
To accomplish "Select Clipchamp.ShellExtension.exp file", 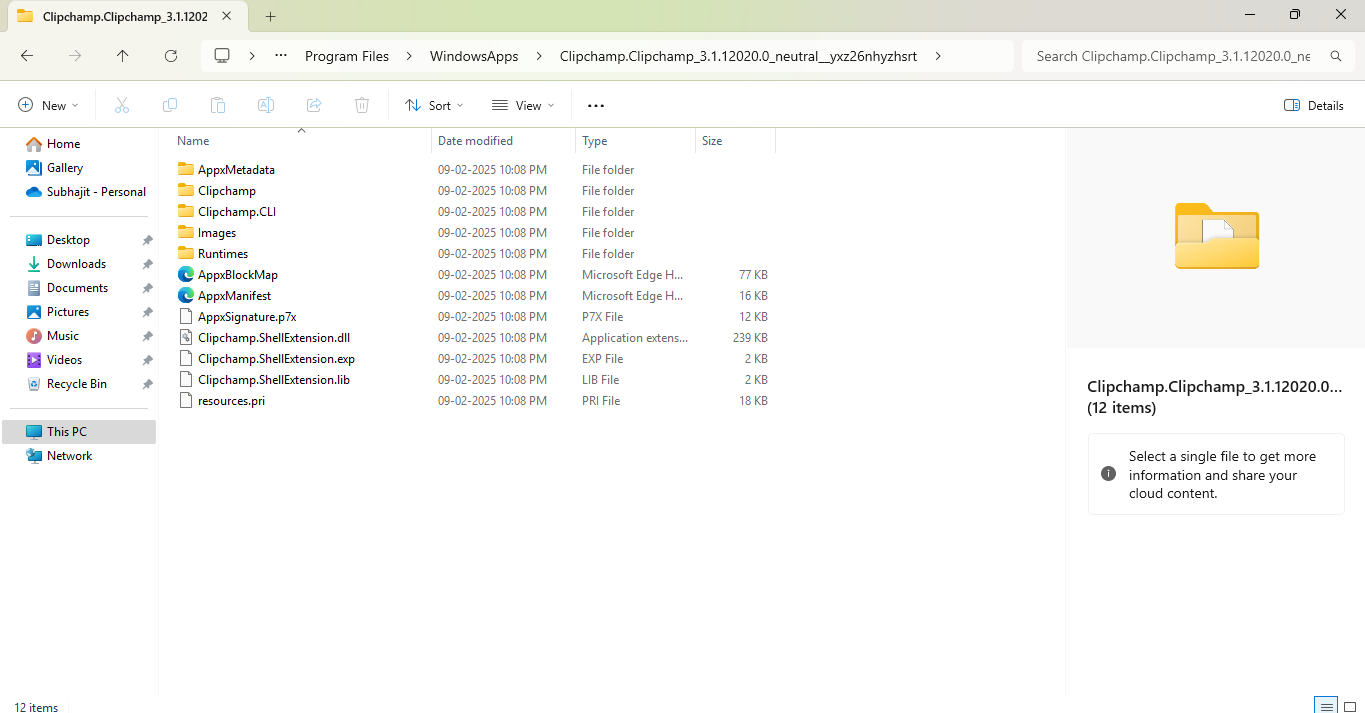I will point(276,359).
